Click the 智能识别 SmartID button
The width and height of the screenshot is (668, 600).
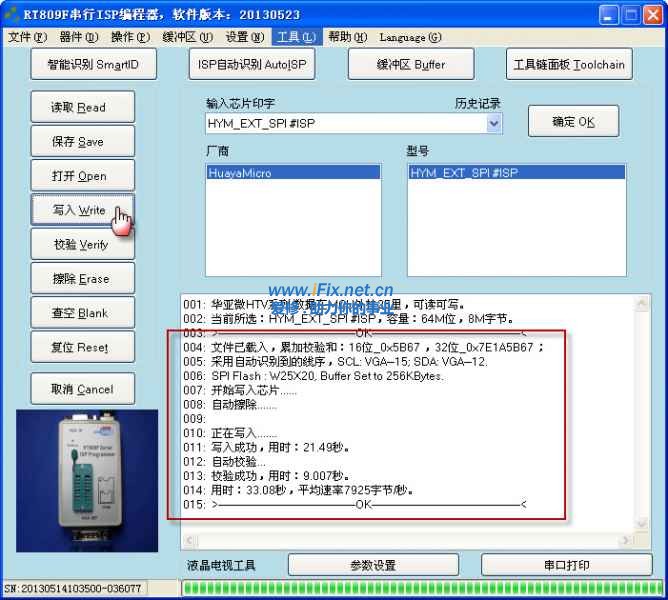coord(93,64)
